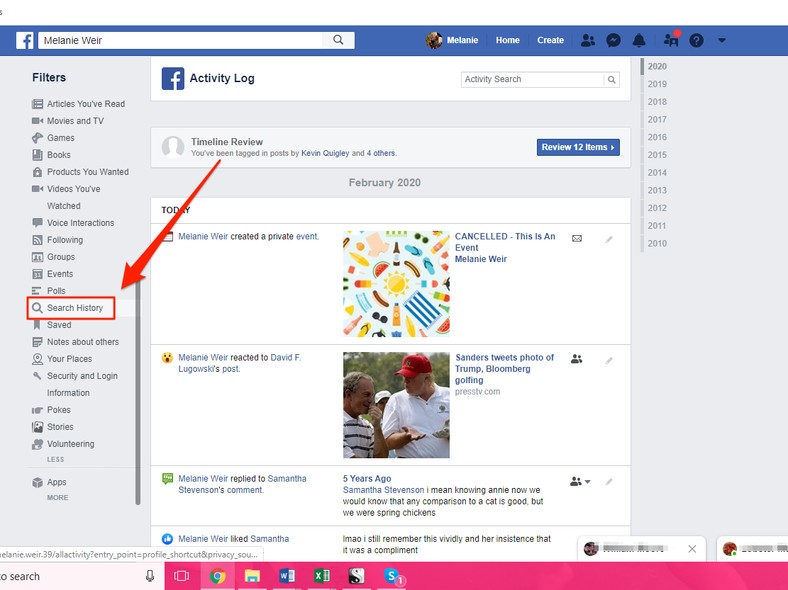
Task: Expand account dropdown arrow in header
Action: 722,40
